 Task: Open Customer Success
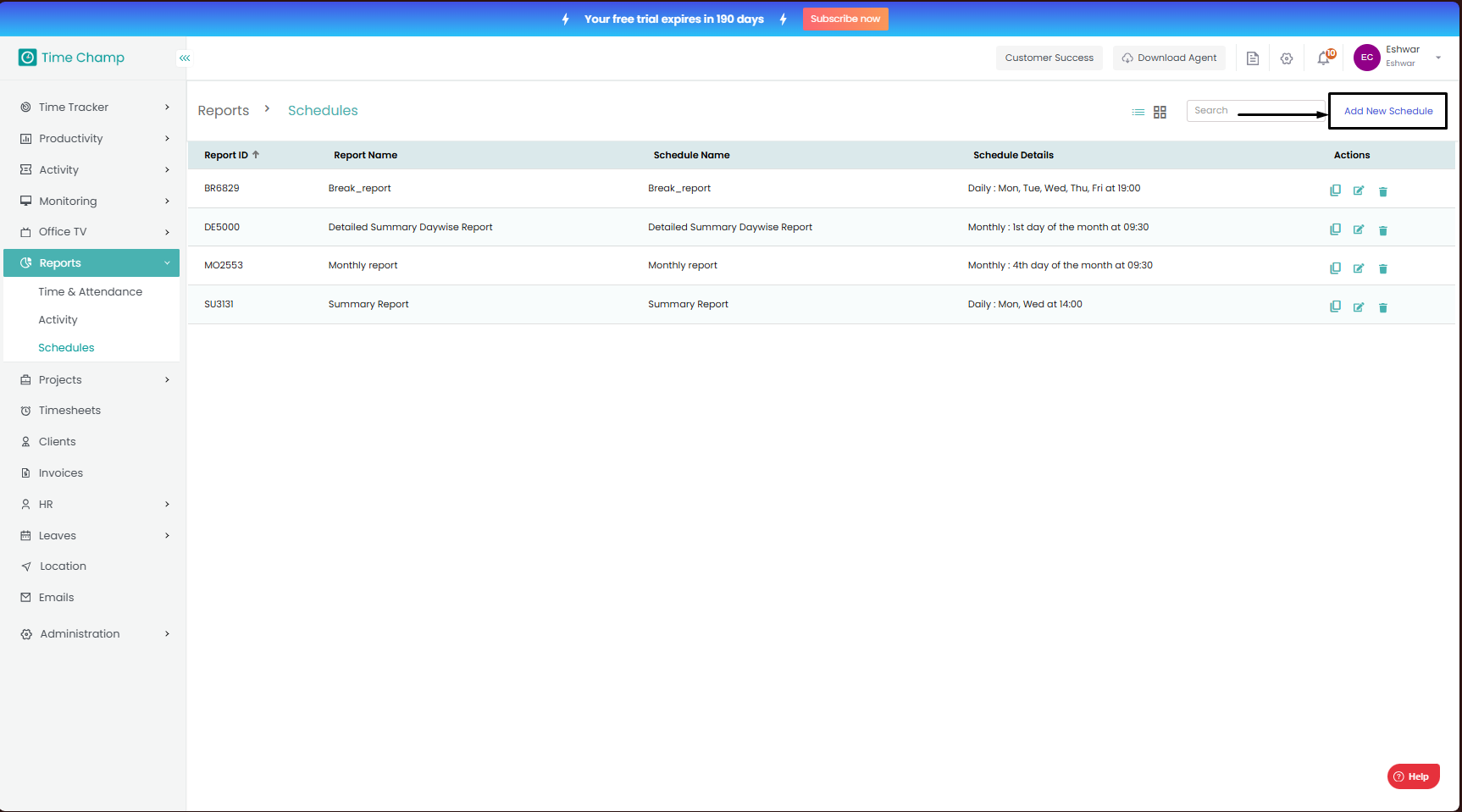pos(1049,58)
